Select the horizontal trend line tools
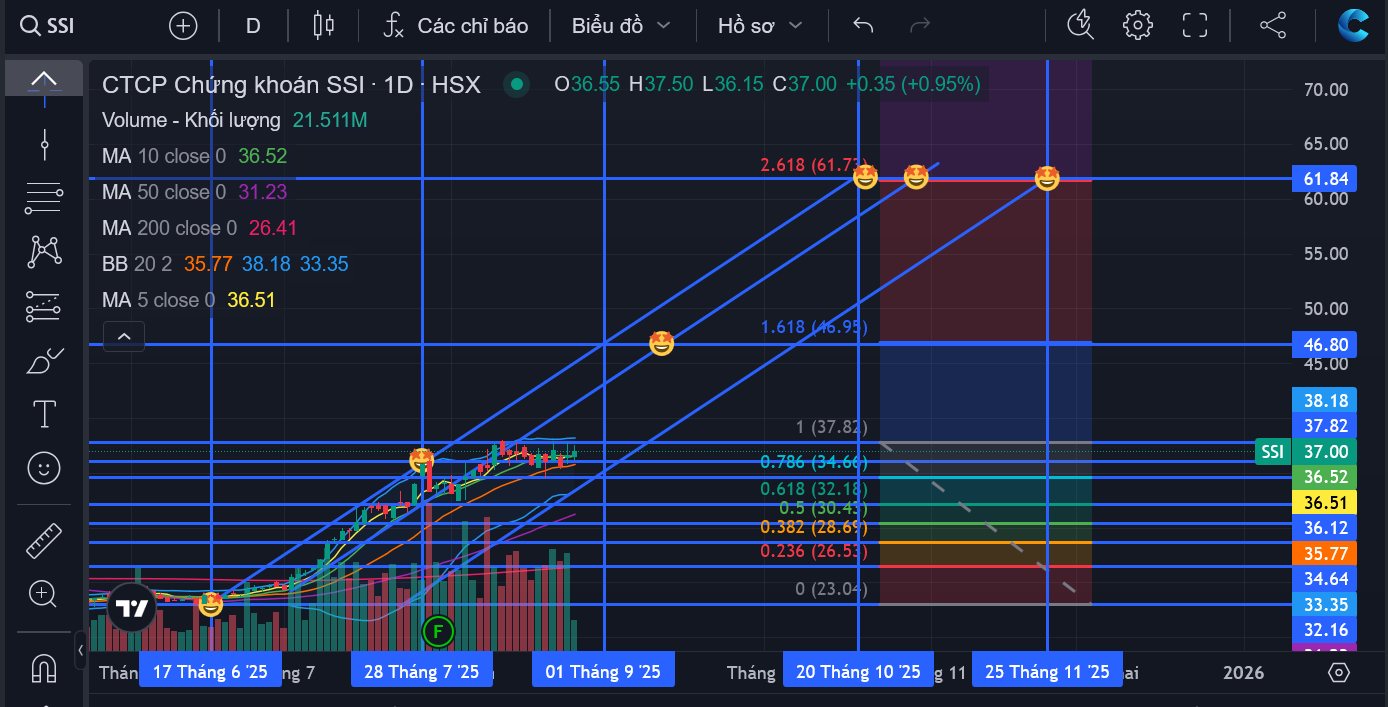This screenshot has width=1388, height=707. point(44,198)
